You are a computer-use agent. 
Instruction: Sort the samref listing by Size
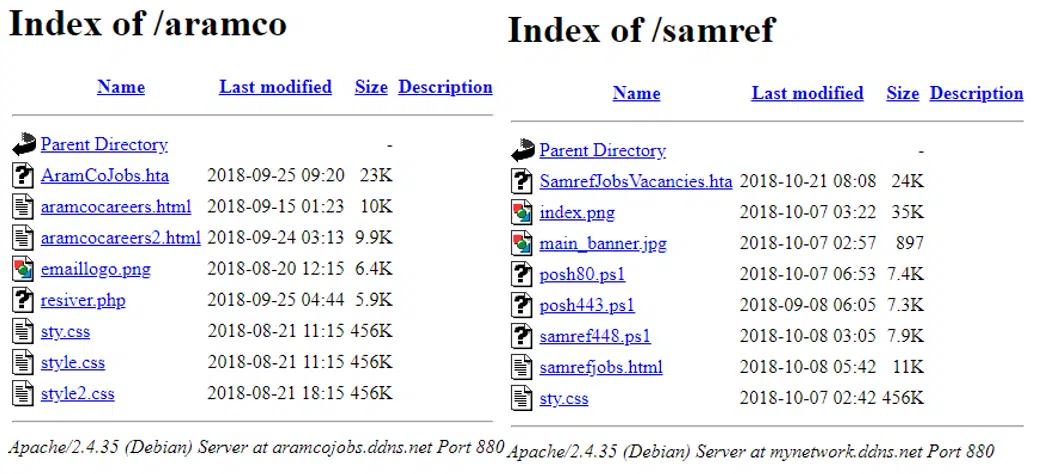coord(903,93)
